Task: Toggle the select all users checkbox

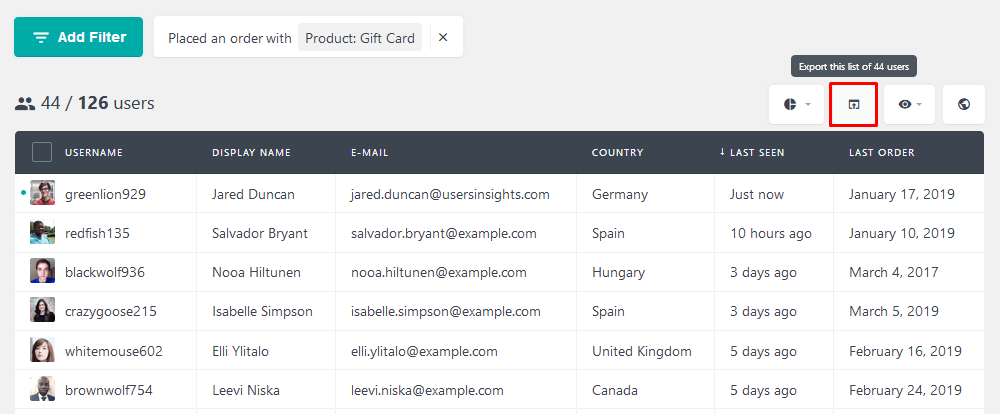Action: (x=42, y=152)
